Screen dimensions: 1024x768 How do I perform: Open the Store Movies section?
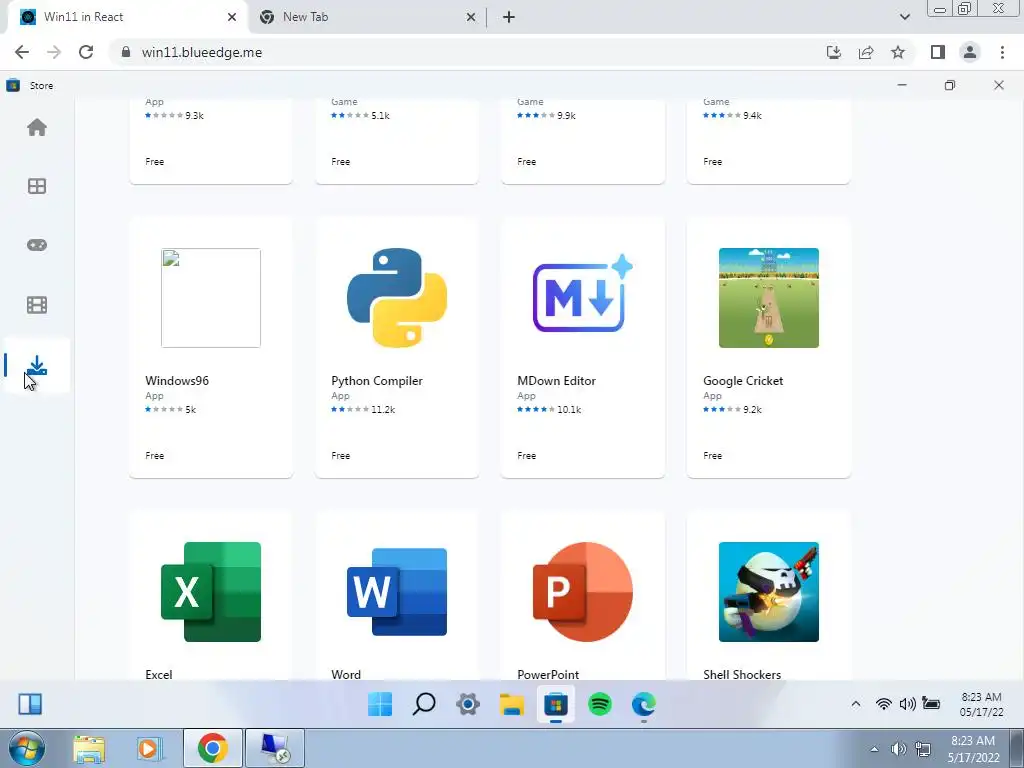(x=37, y=304)
